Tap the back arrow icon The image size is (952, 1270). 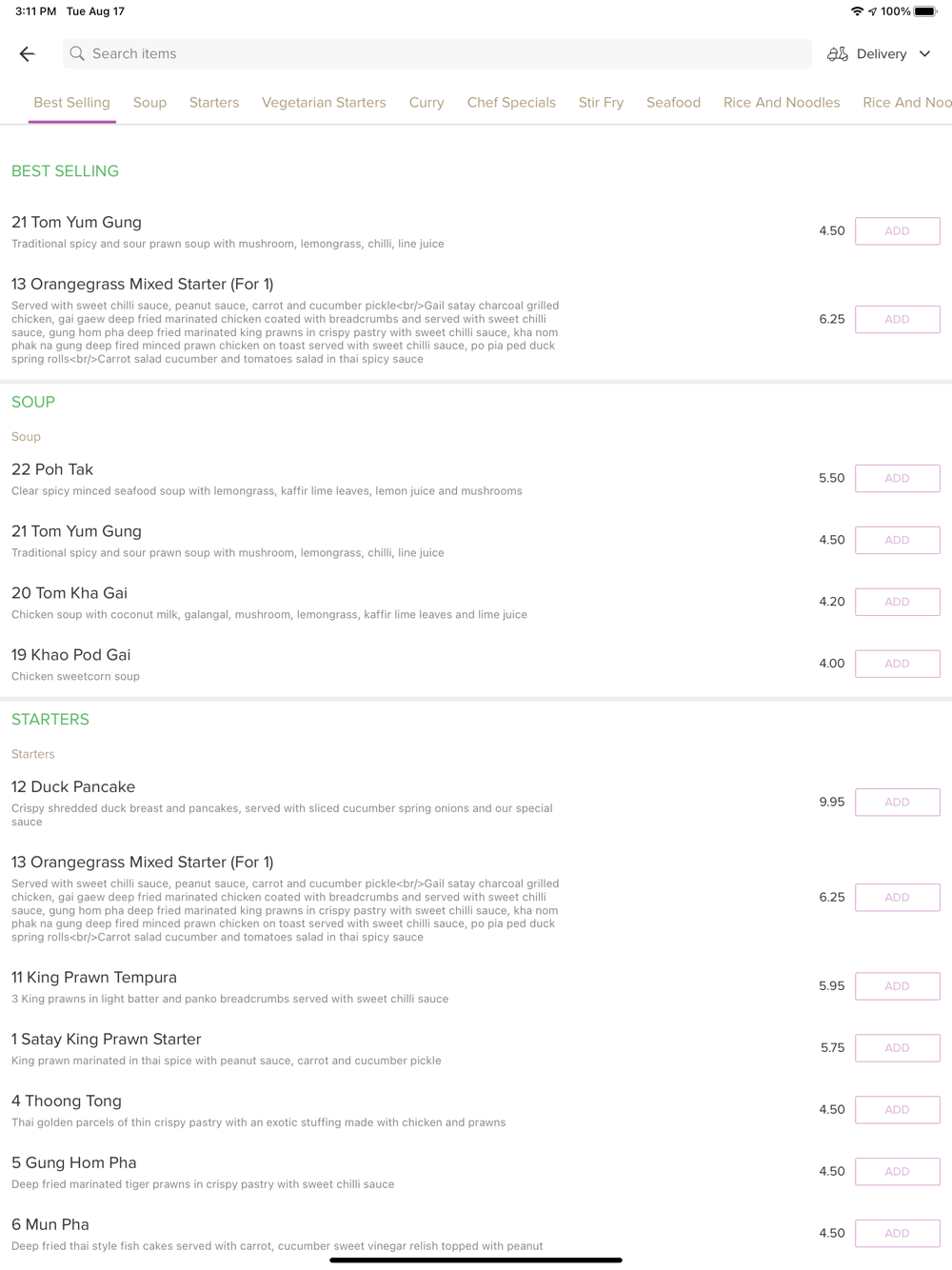27,54
